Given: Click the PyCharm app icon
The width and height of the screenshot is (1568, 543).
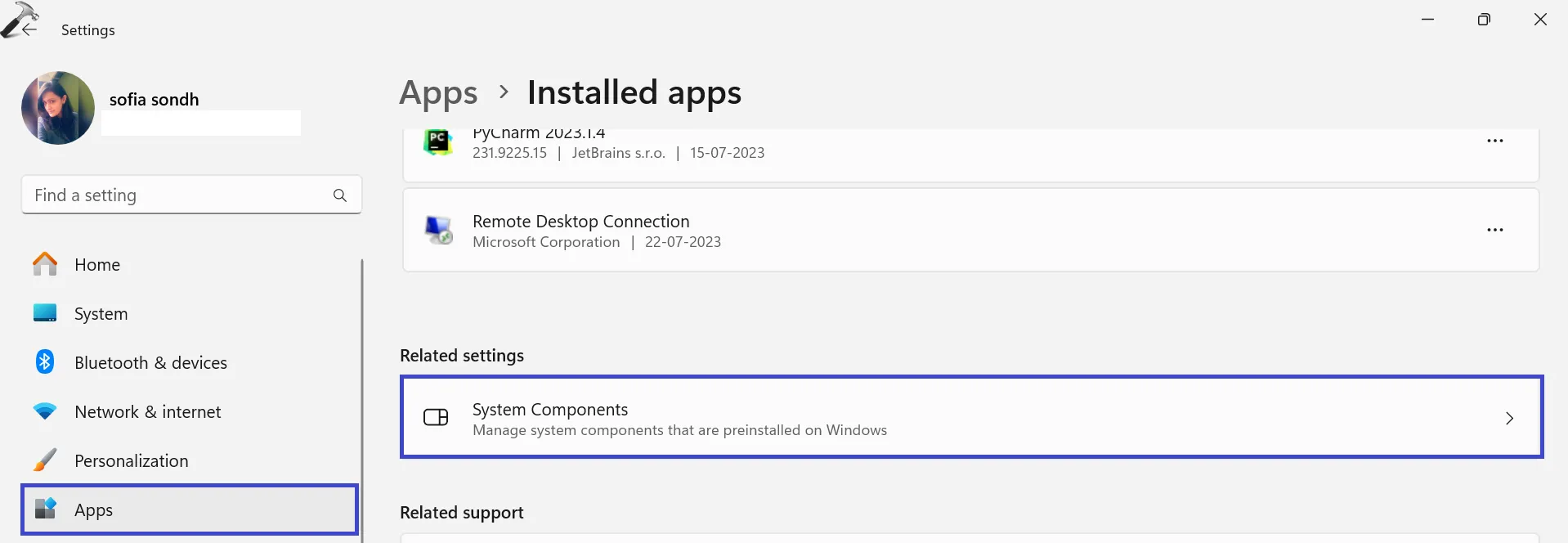Looking at the screenshot, I should point(438,141).
